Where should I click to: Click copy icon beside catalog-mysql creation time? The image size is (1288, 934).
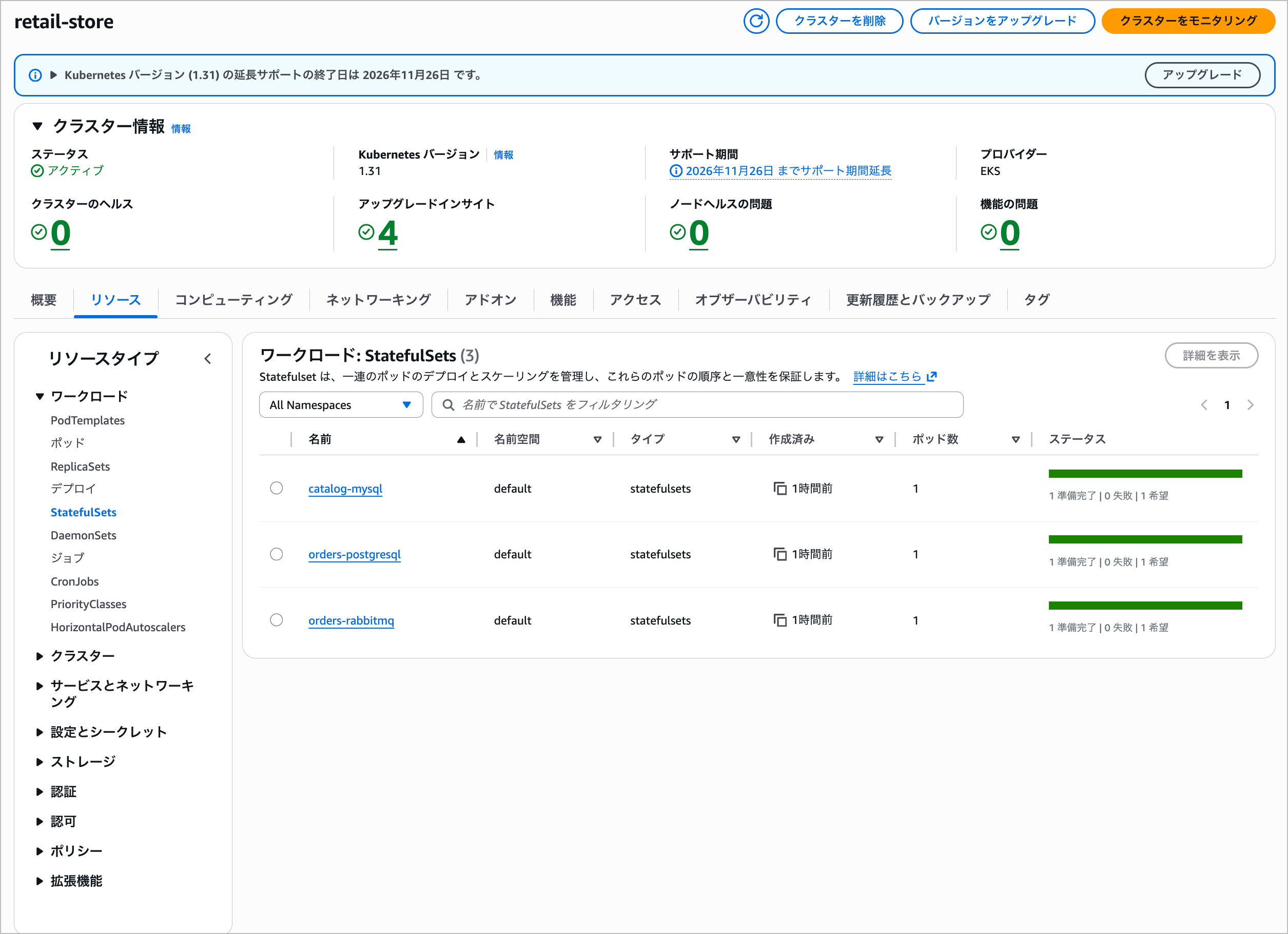780,488
